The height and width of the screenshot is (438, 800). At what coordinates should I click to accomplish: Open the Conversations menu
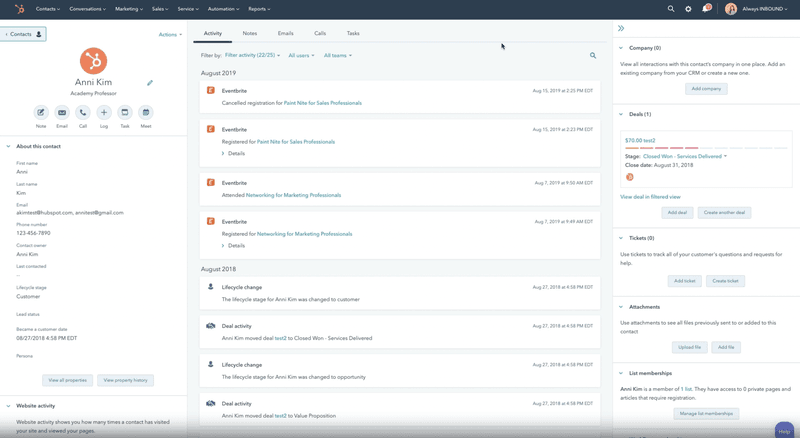point(88,9)
